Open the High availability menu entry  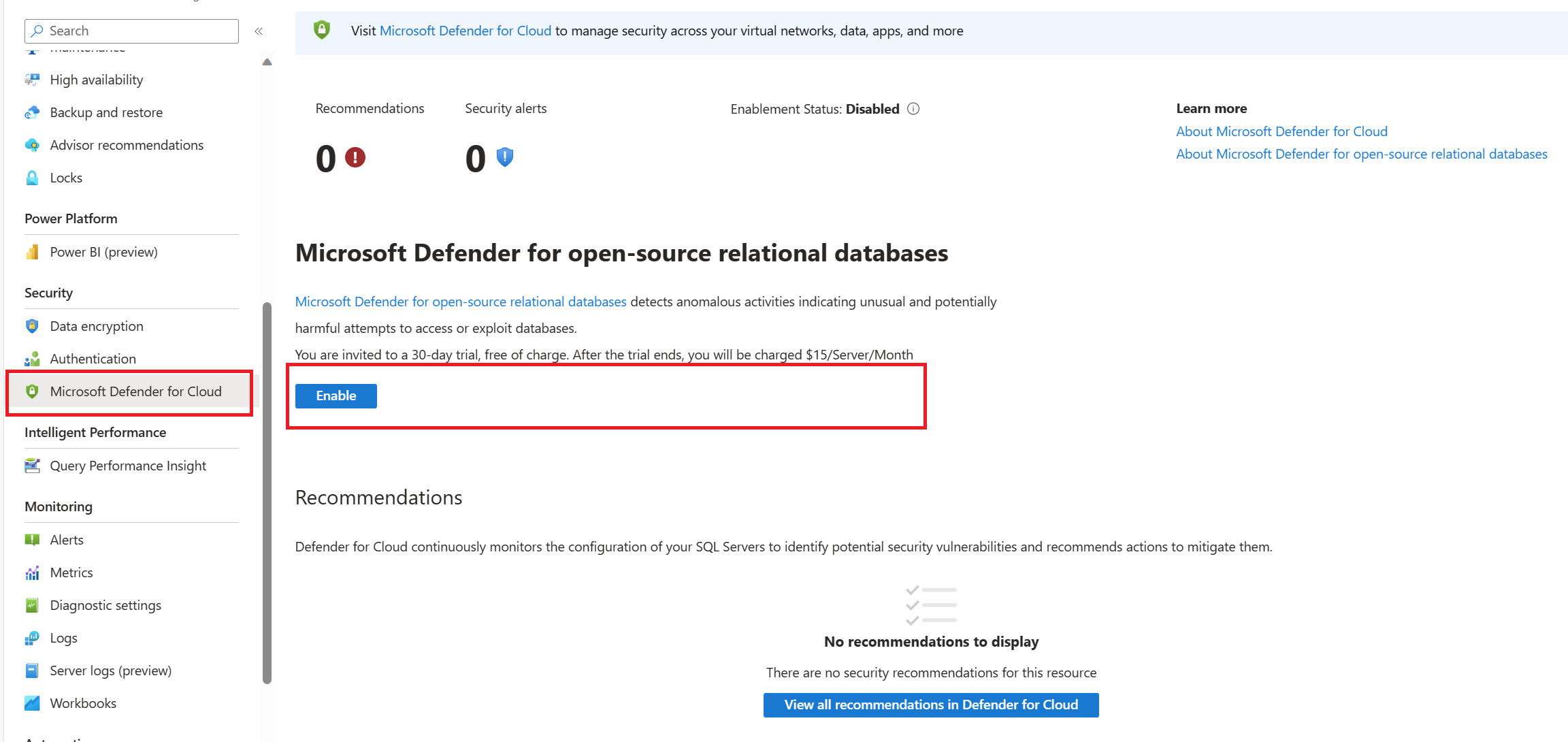(x=96, y=80)
